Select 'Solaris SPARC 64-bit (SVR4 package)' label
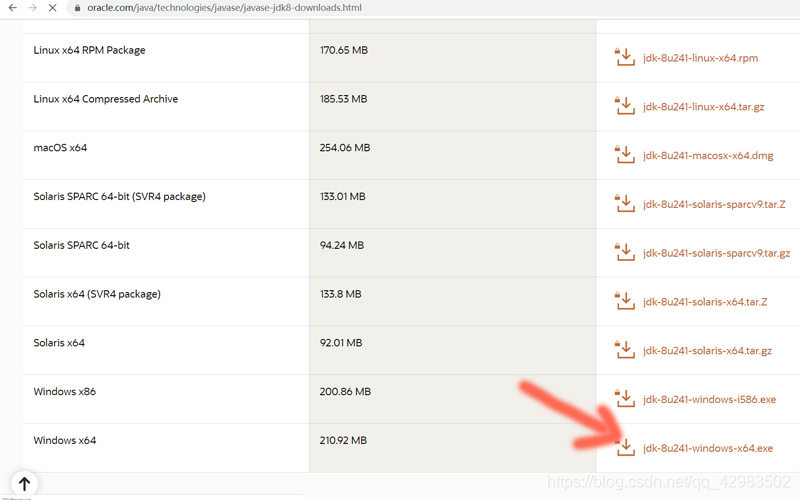Viewport: 800px width, 500px height. coord(119,196)
